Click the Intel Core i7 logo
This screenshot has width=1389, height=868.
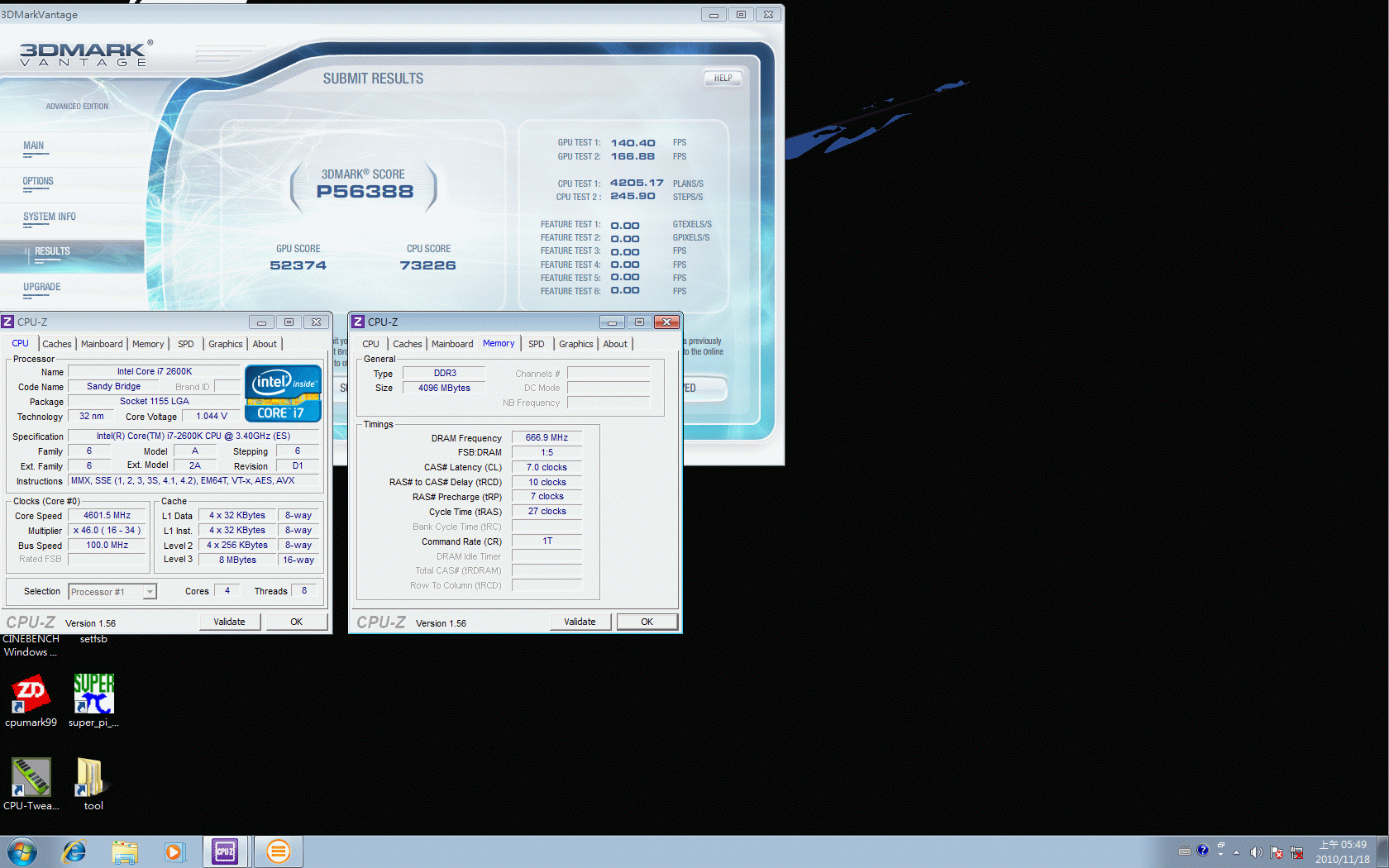(x=283, y=393)
